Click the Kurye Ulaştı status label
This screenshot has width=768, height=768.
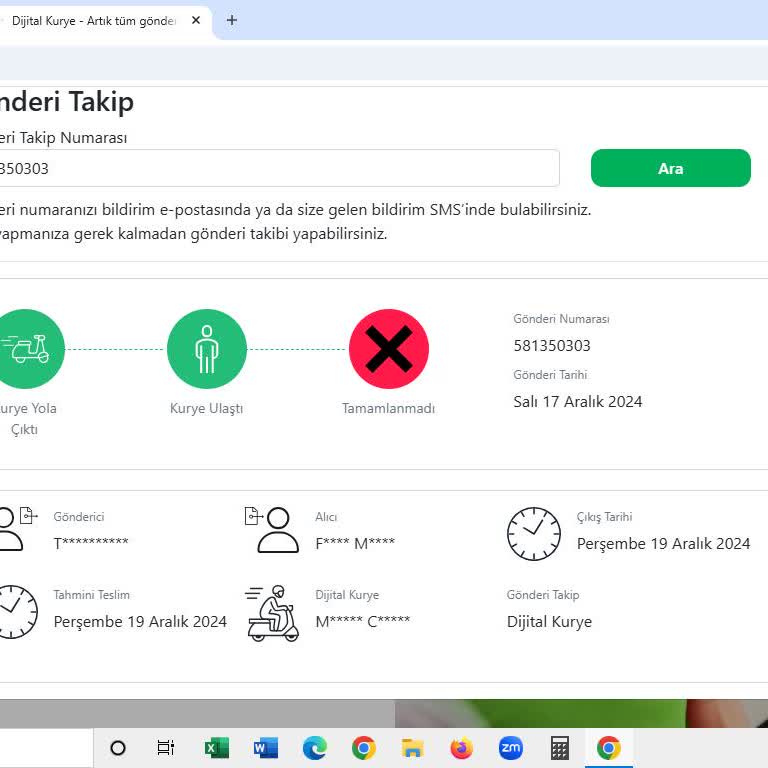click(x=207, y=408)
